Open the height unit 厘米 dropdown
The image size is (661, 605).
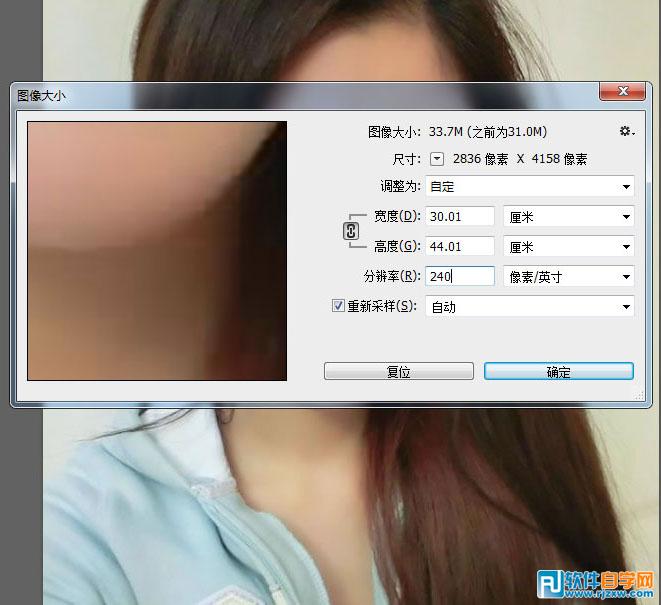tap(569, 247)
